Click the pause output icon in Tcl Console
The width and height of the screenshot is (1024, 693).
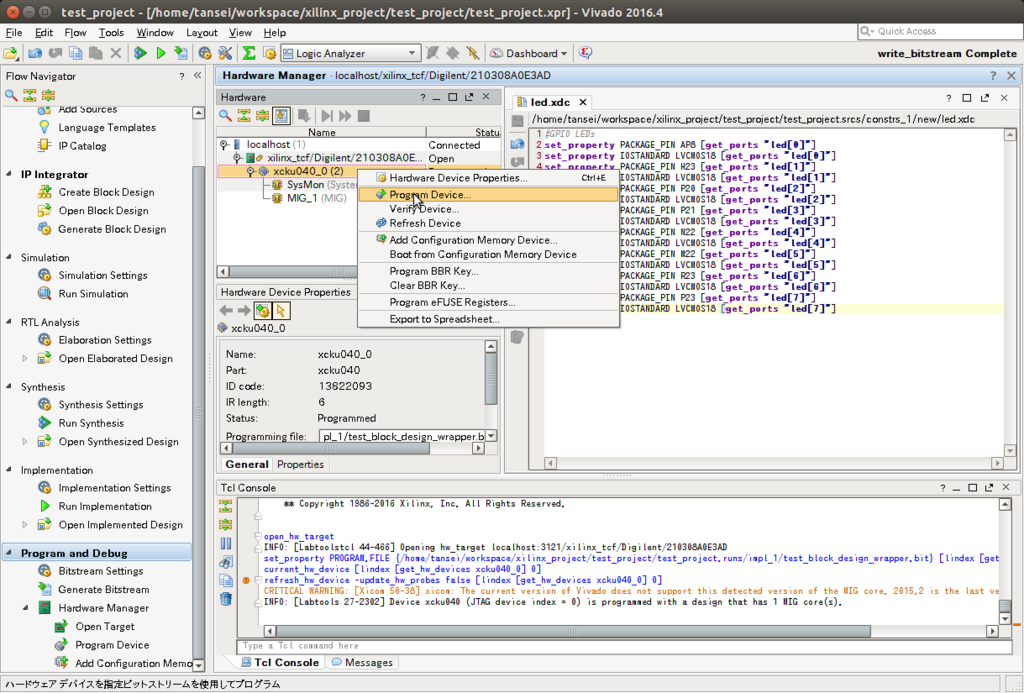click(226, 543)
